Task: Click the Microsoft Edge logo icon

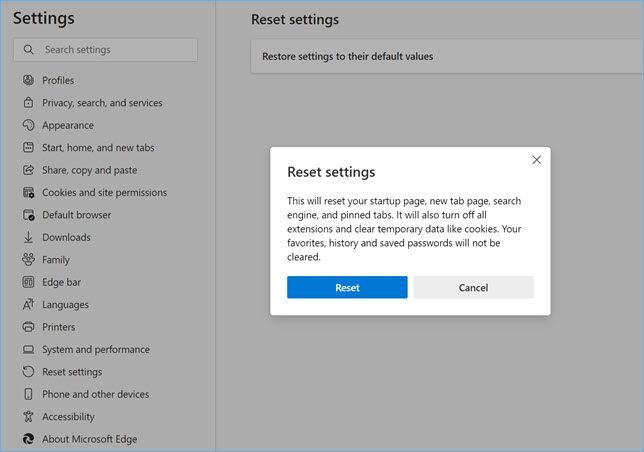Action: [28, 439]
